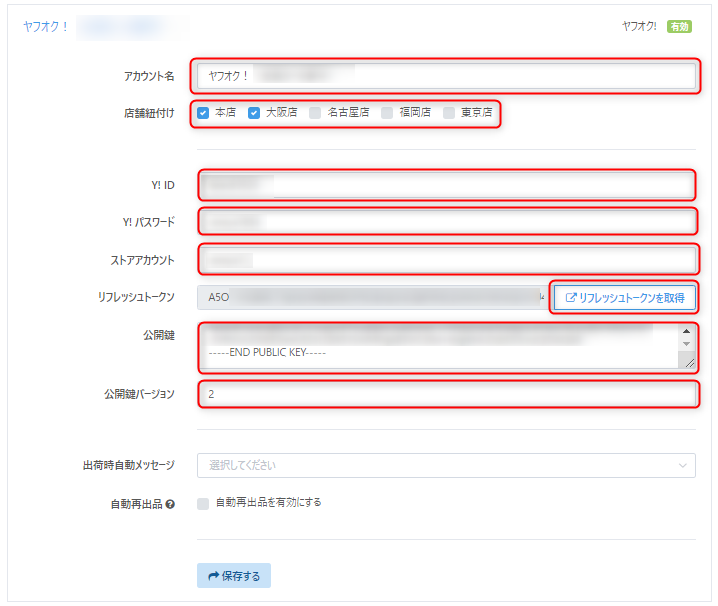Image resolution: width=718 pixels, height=606 pixels.
Task: Click the 公開鍵 textarea resize handle
Action: click(689, 363)
